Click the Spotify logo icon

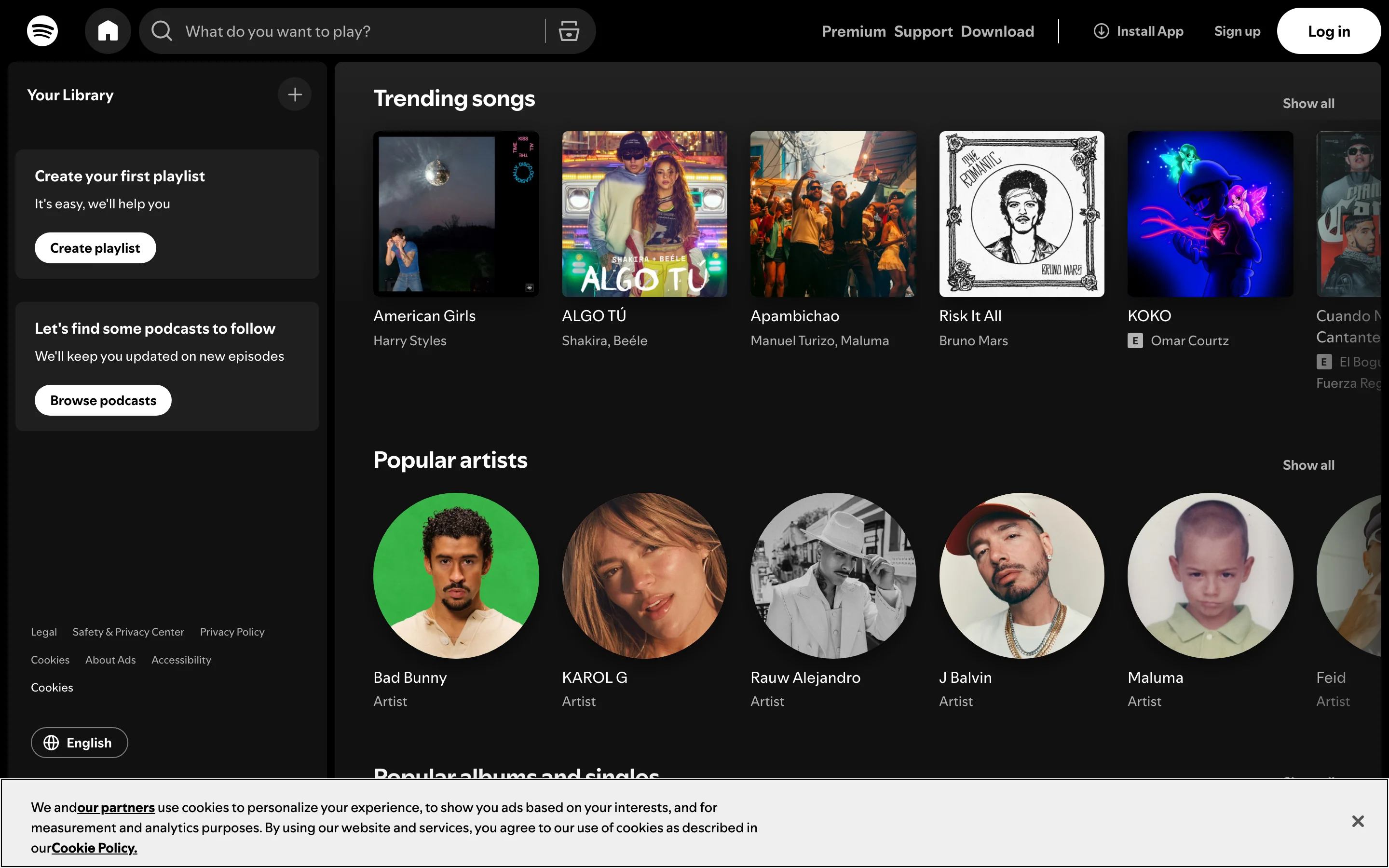tap(42, 30)
